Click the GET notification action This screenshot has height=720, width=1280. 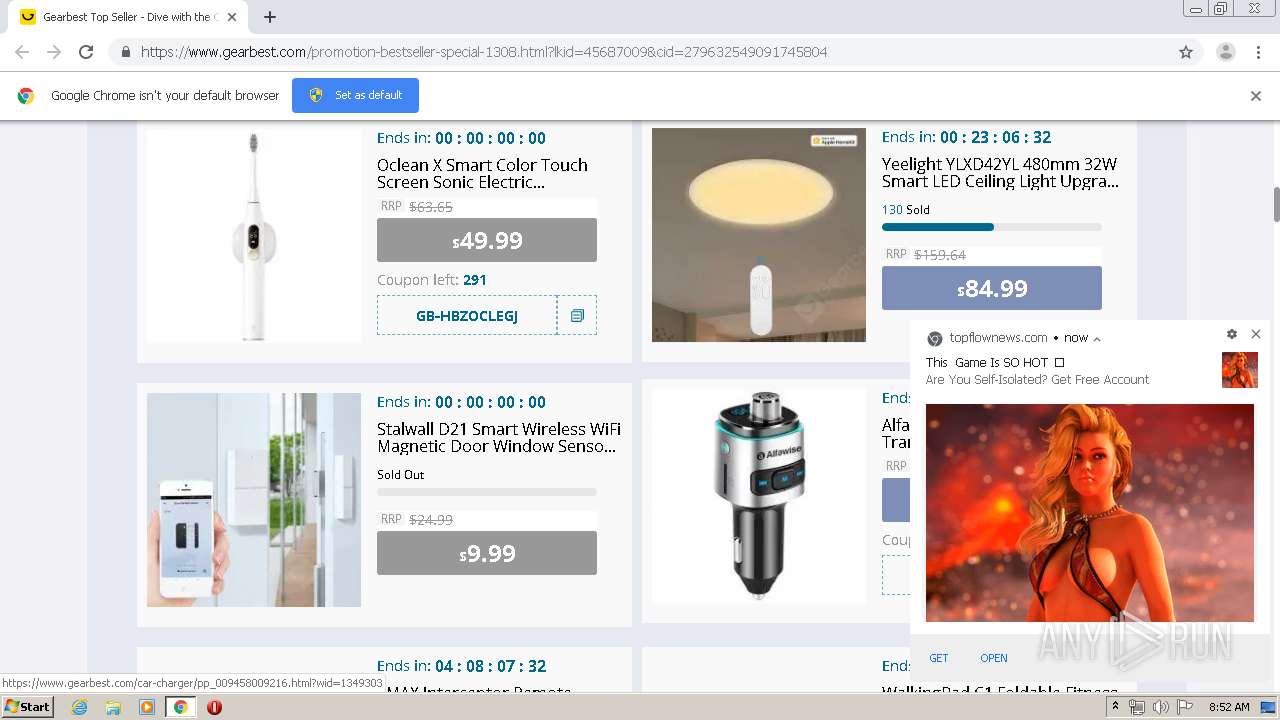tap(939, 658)
